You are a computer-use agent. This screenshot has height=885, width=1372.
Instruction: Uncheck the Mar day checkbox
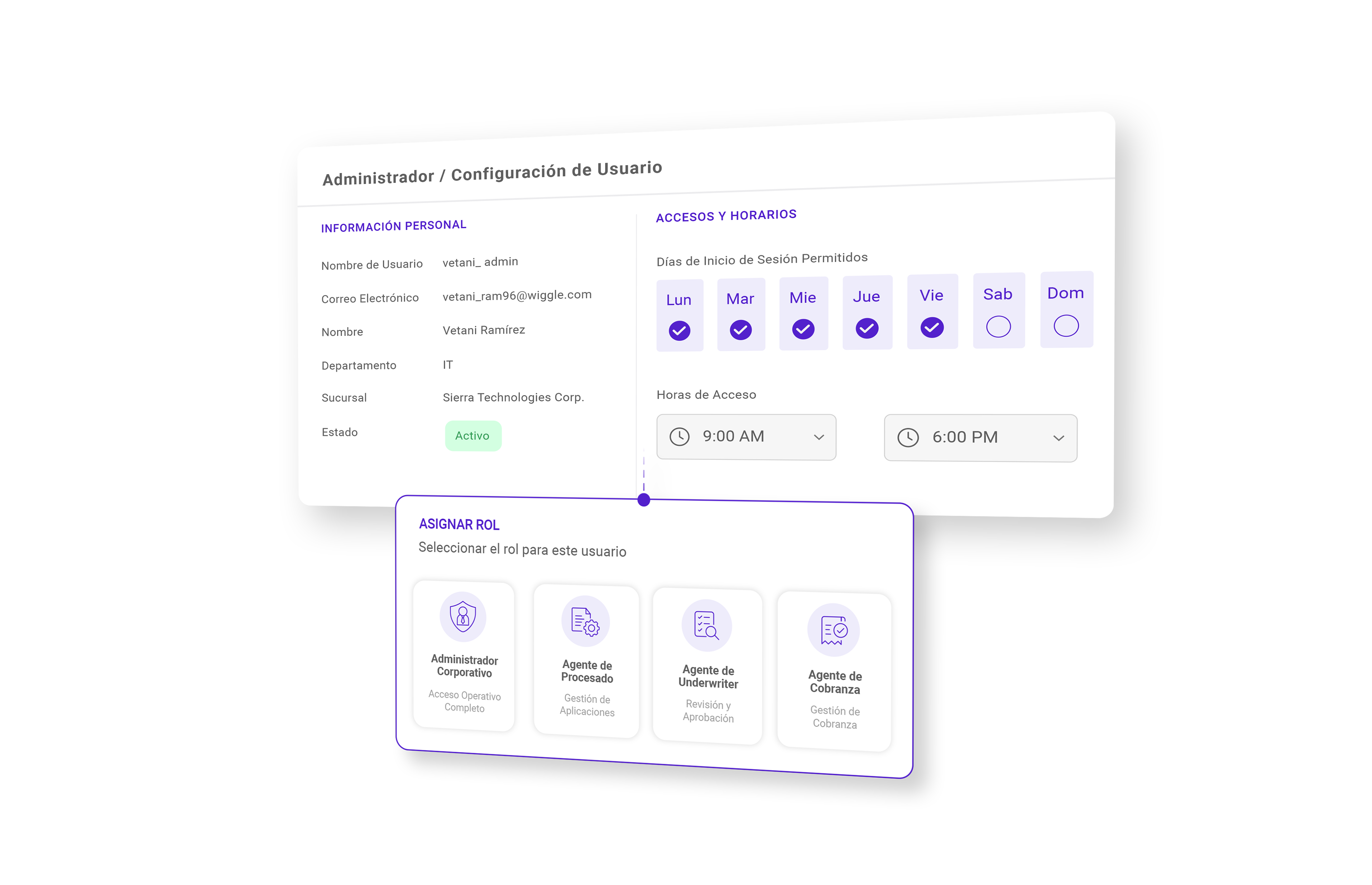coord(740,330)
